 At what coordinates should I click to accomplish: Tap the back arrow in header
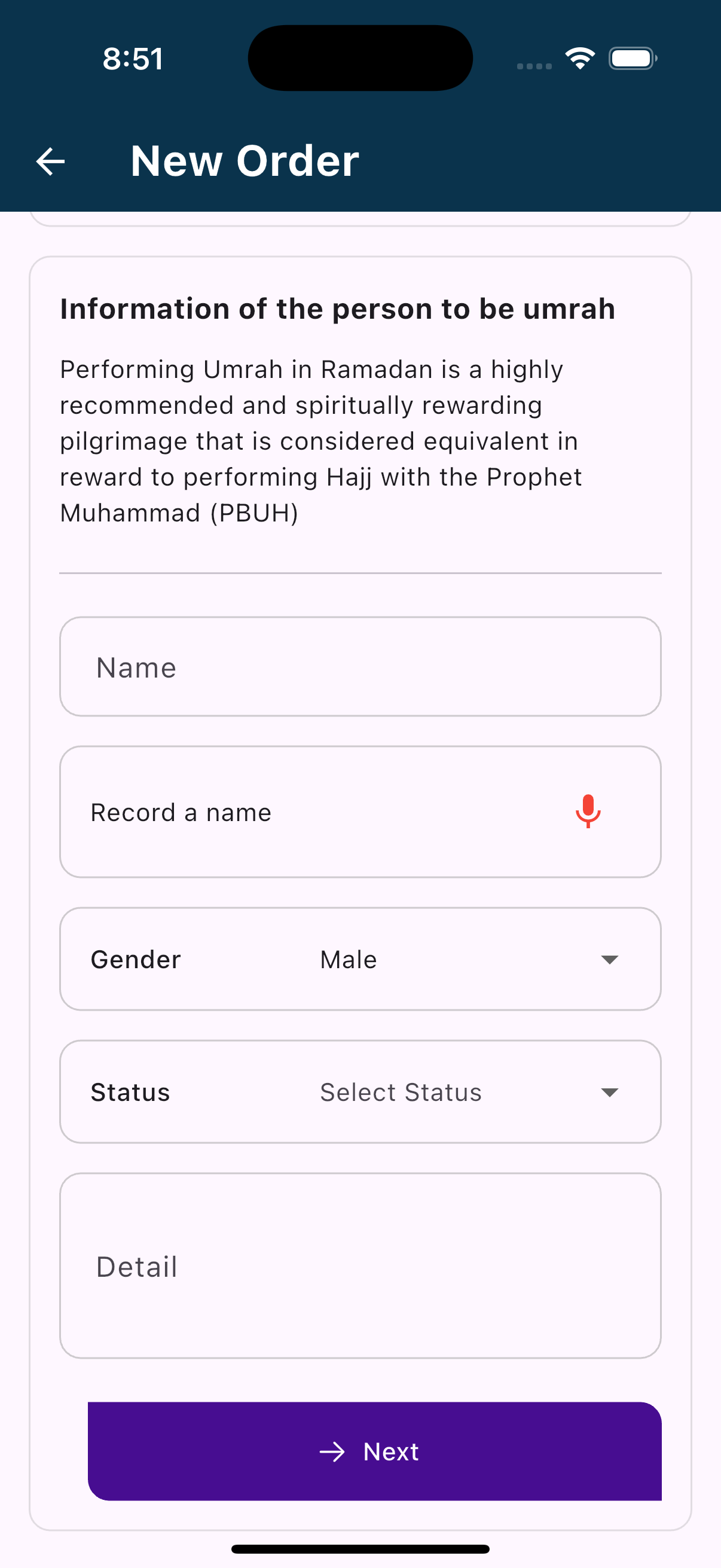point(50,161)
